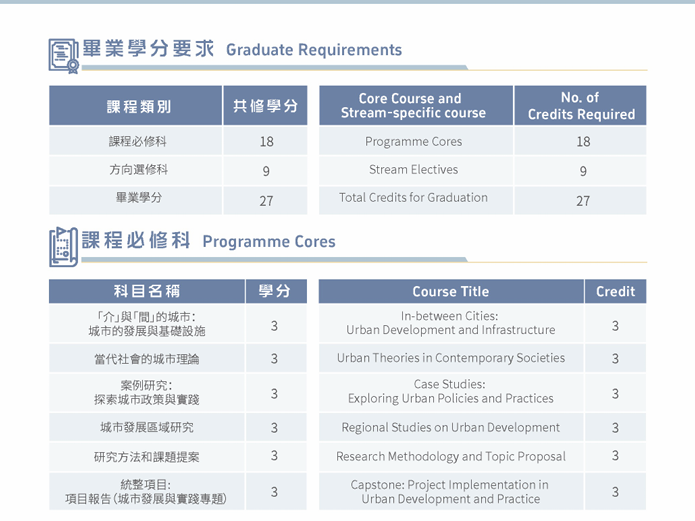Click credit 3 beside In-between Cities

tap(615, 325)
